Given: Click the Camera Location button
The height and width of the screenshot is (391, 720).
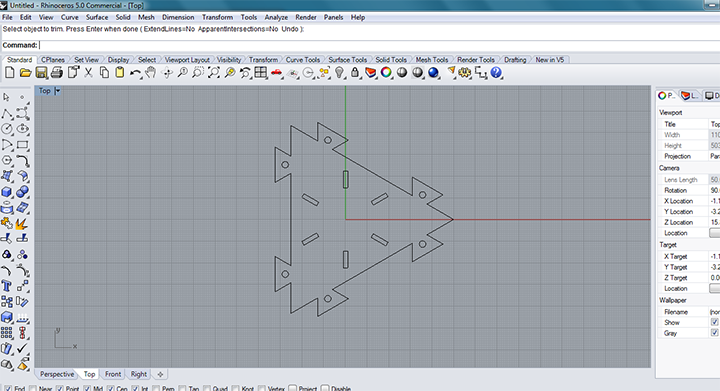Looking at the screenshot, I should tap(714, 233).
